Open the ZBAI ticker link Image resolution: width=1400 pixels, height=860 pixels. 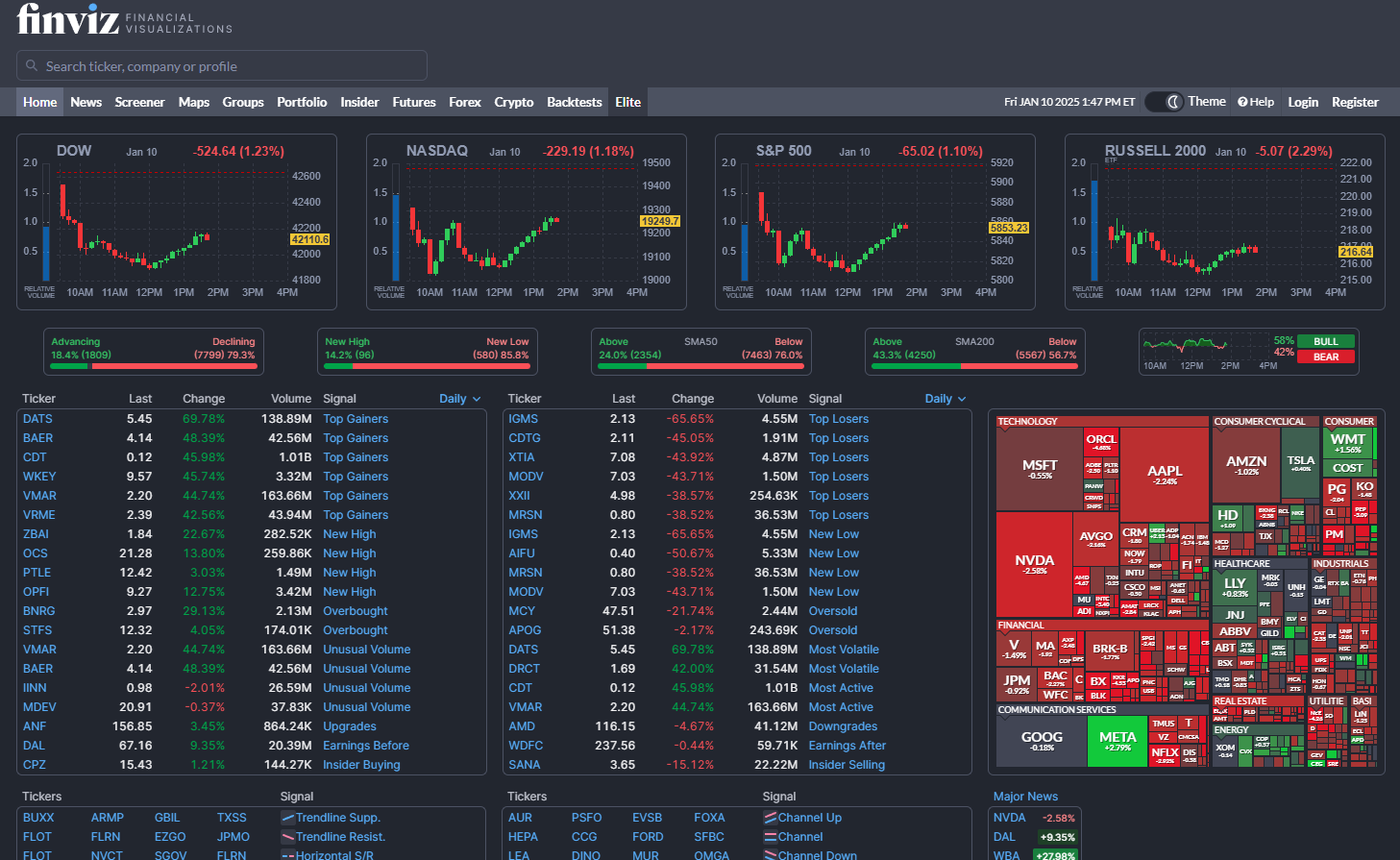[x=36, y=534]
